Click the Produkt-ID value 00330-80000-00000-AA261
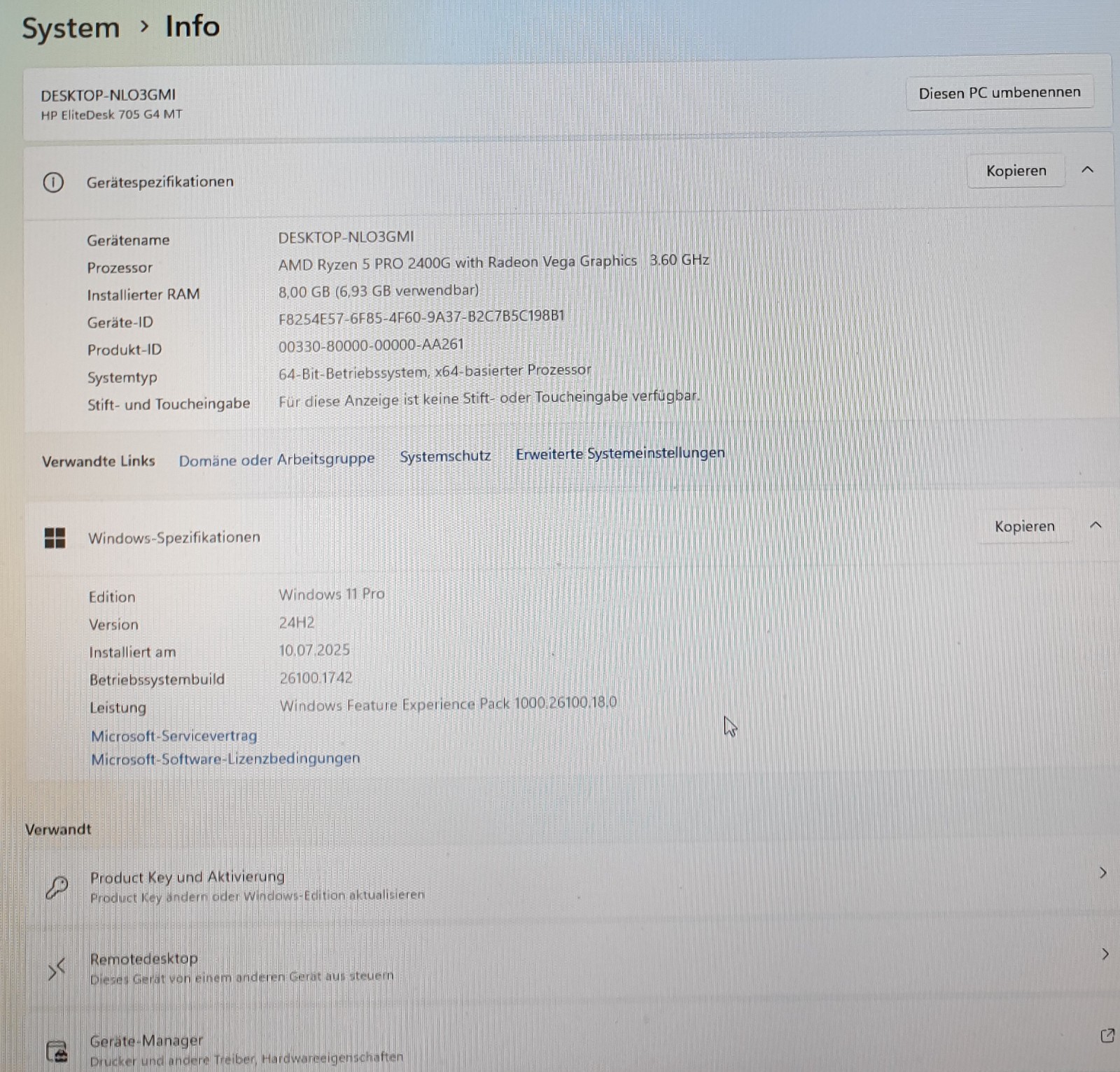The height and width of the screenshot is (1072, 1120). pyautogui.click(x=371, y=346)
